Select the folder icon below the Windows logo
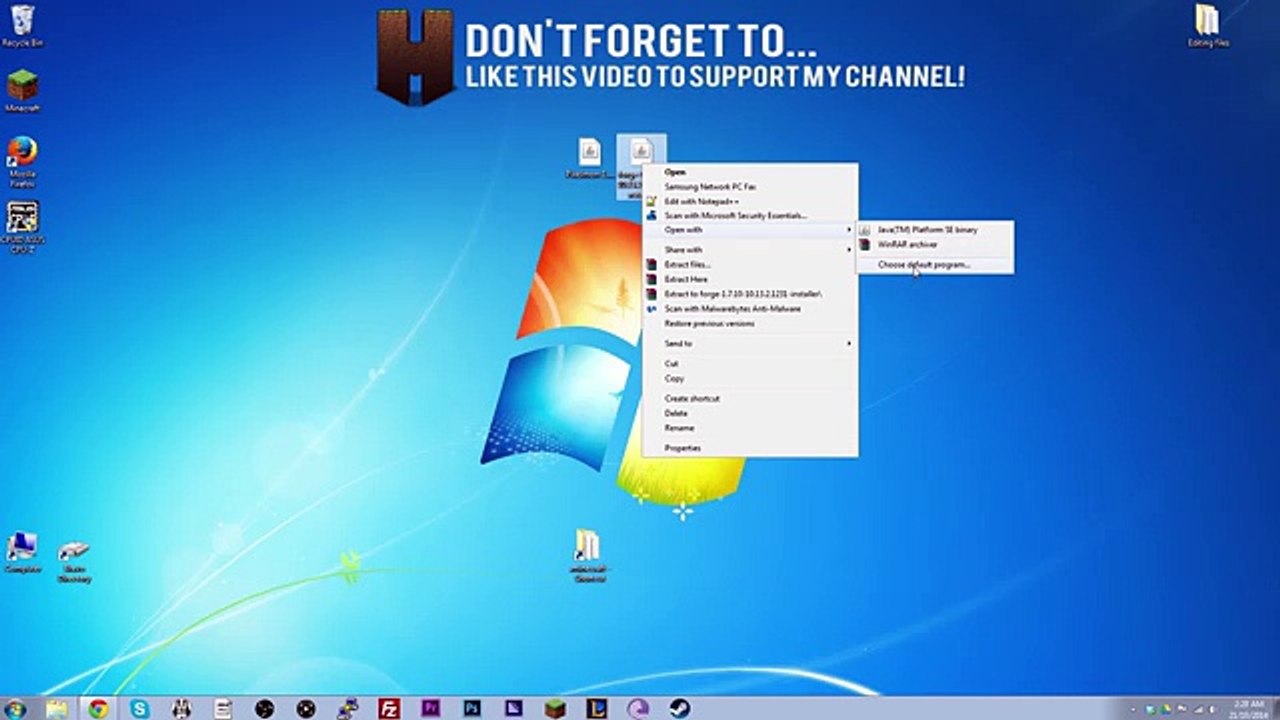 coord(588,556)
